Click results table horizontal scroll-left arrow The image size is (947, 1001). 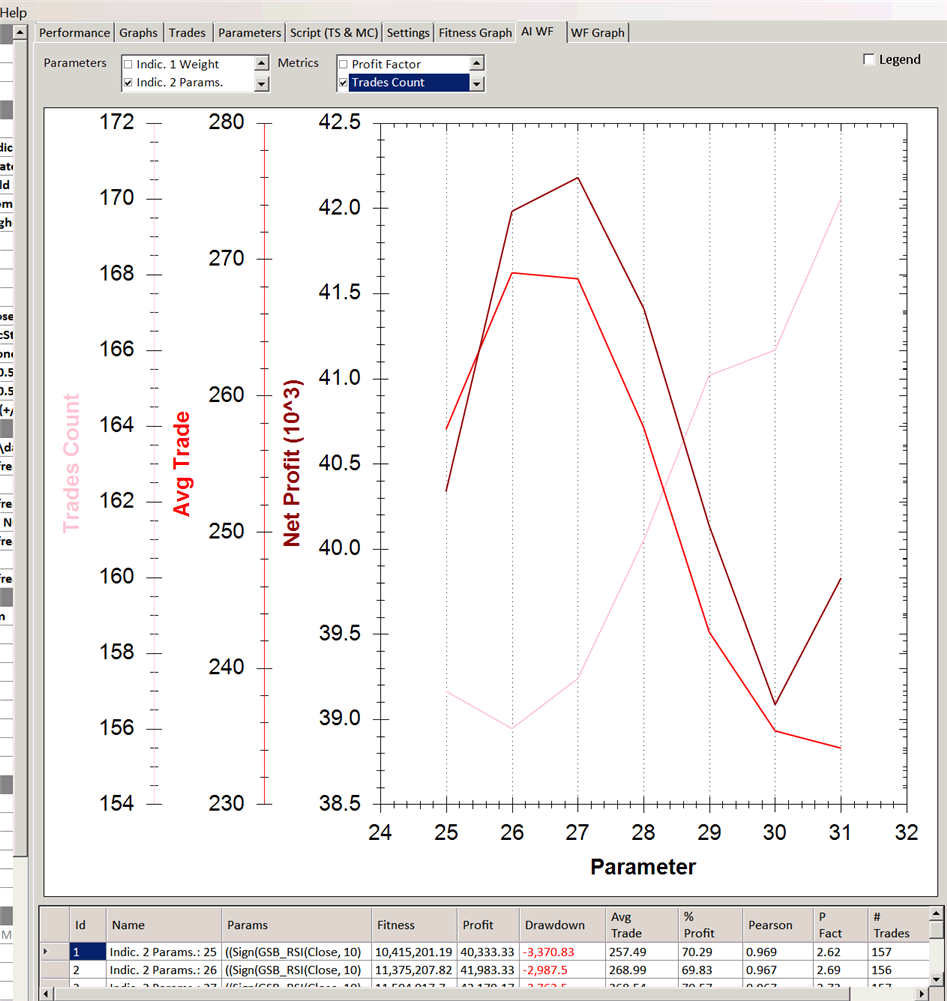46,993
